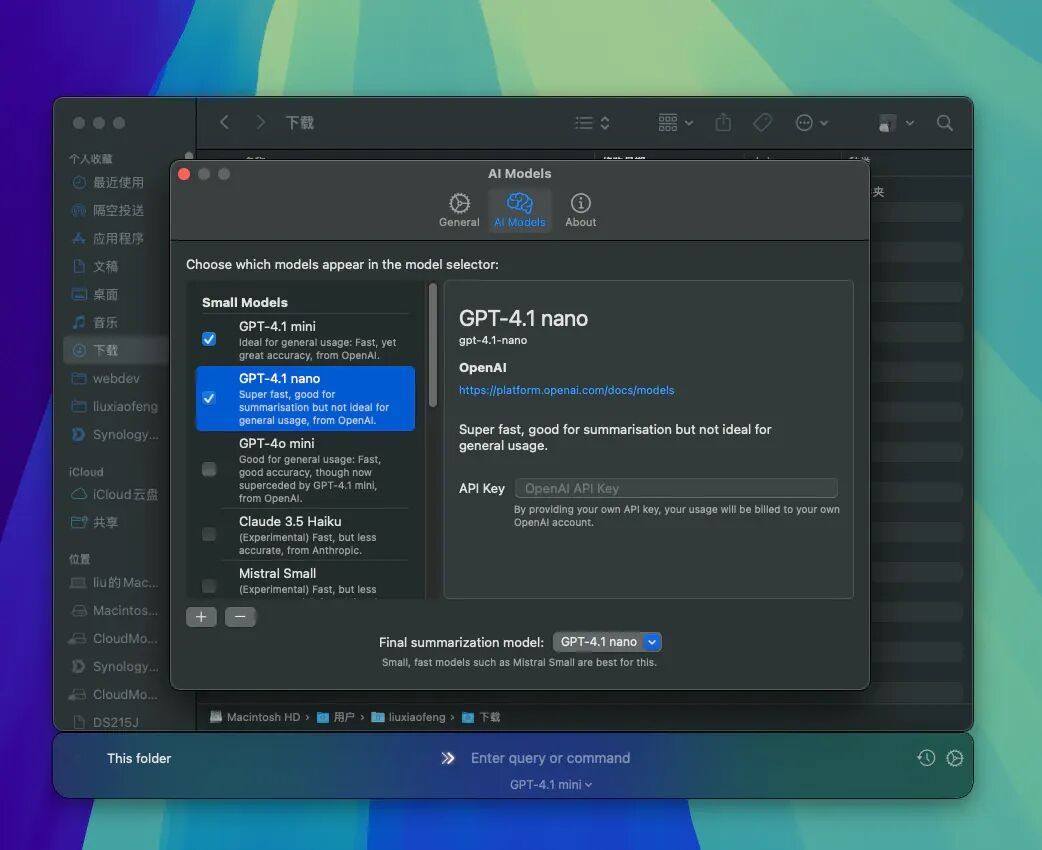
Task: Click 用户 folder in Finder path bar
Action: [x=336, y=717]
